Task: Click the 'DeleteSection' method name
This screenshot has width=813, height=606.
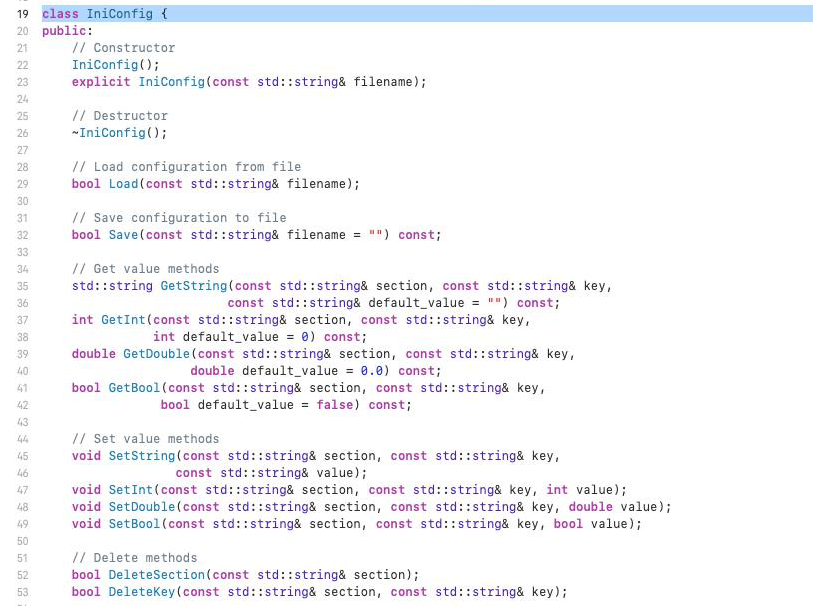Action: (157, 575)
